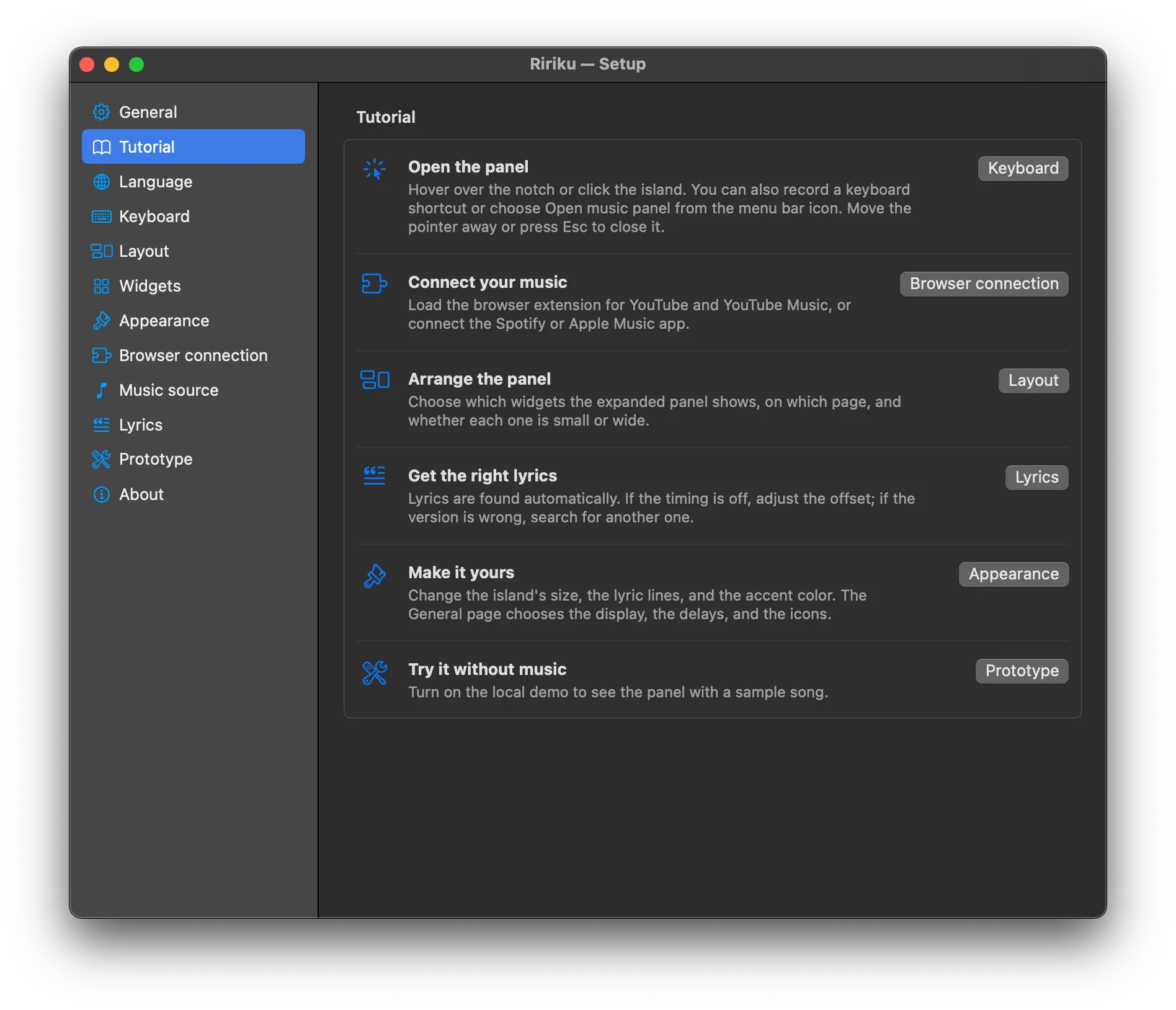The width and height of the screenshot is (1176, 1010).
Task: Click the 'Ririku — Setup' window title
Action: [587, 64]
